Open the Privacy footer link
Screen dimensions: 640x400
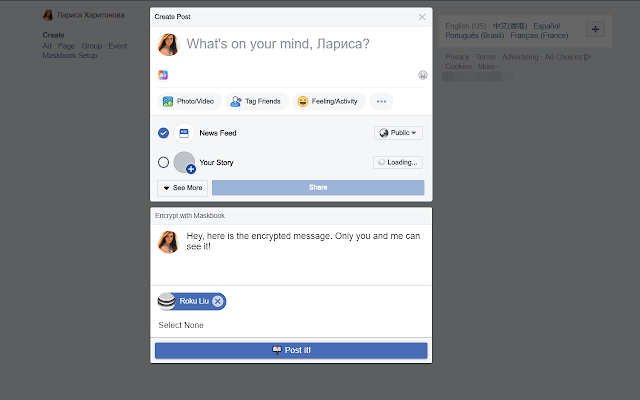(457, 57)
